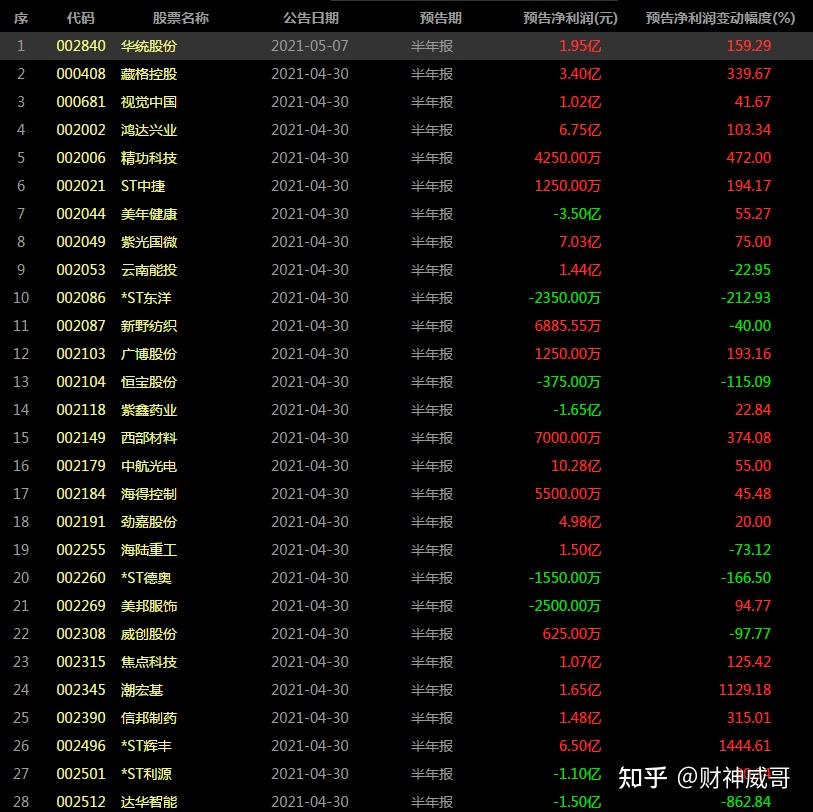Select the date 2021-05-07
Viewport: 813px width, 812px height.
310,46
